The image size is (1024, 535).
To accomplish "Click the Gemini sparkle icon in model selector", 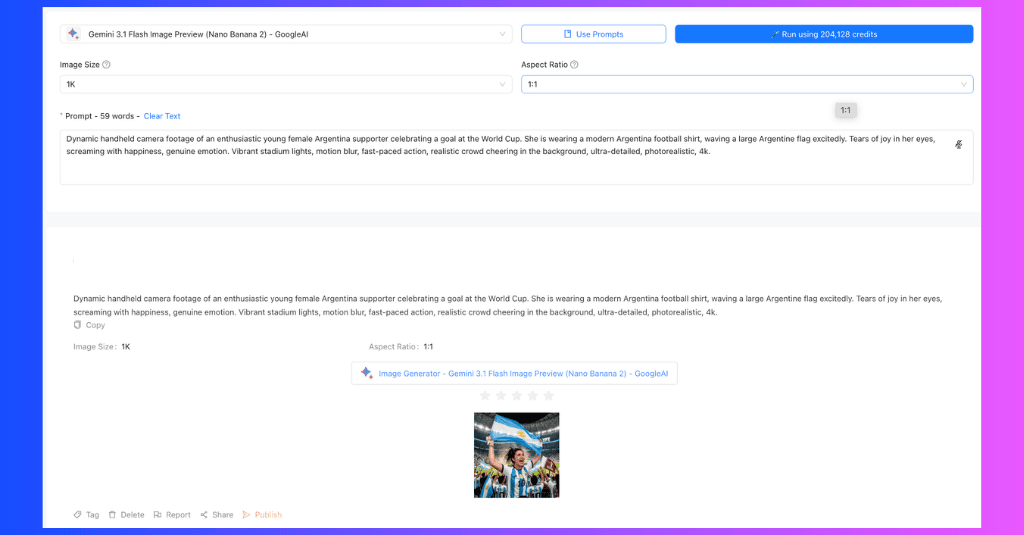I will (x=73, y=34).
